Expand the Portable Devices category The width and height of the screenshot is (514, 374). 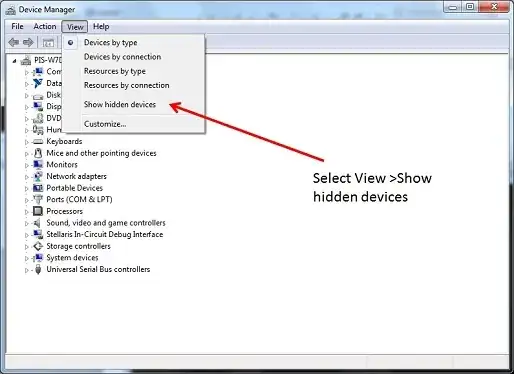point(27,189)
